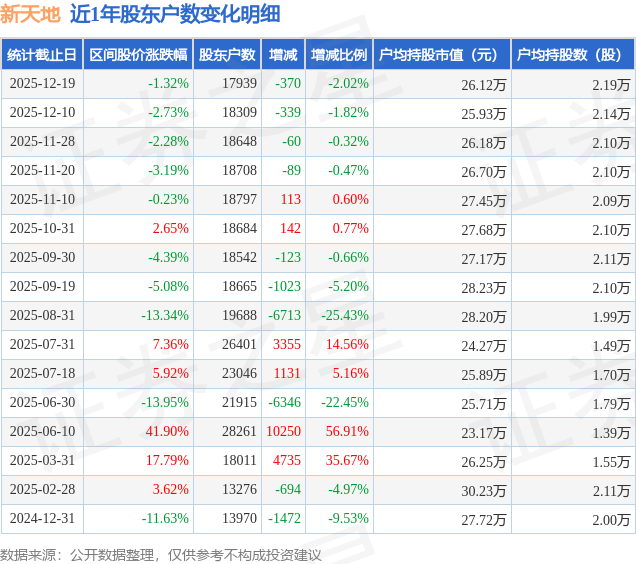Click the change ratio -25.43%
Image resolution: width=636 pixels, height=564 pixels.
[x=345, y=316]
